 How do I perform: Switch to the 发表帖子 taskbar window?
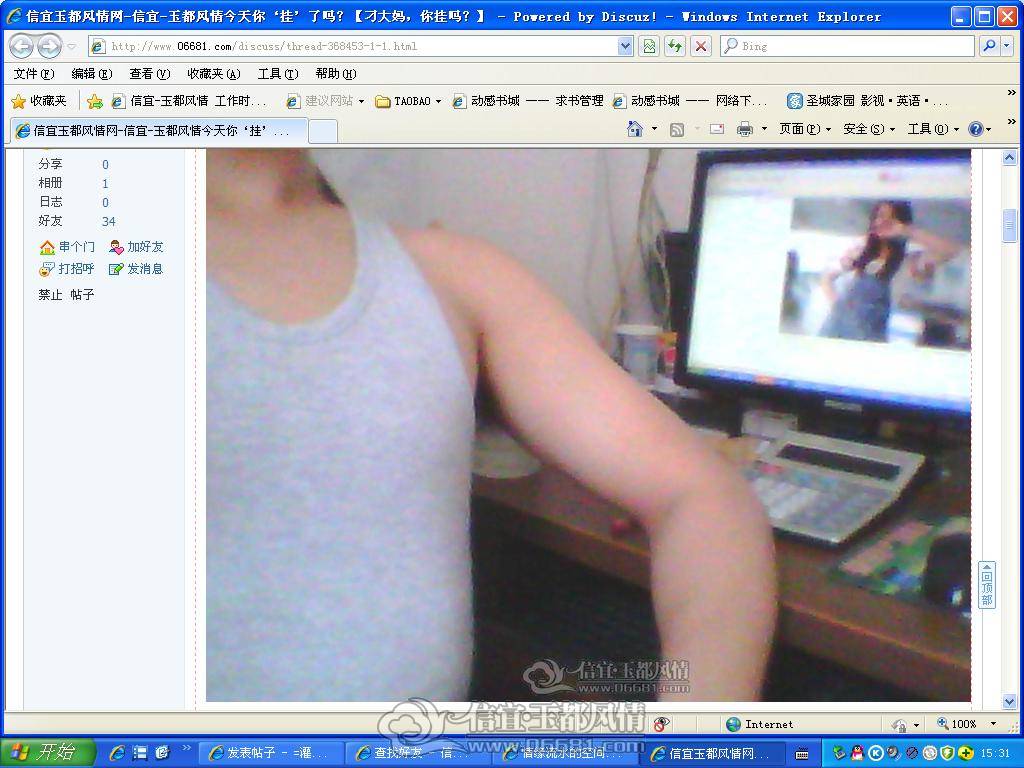pyautogui.click(x=270, y=753)
